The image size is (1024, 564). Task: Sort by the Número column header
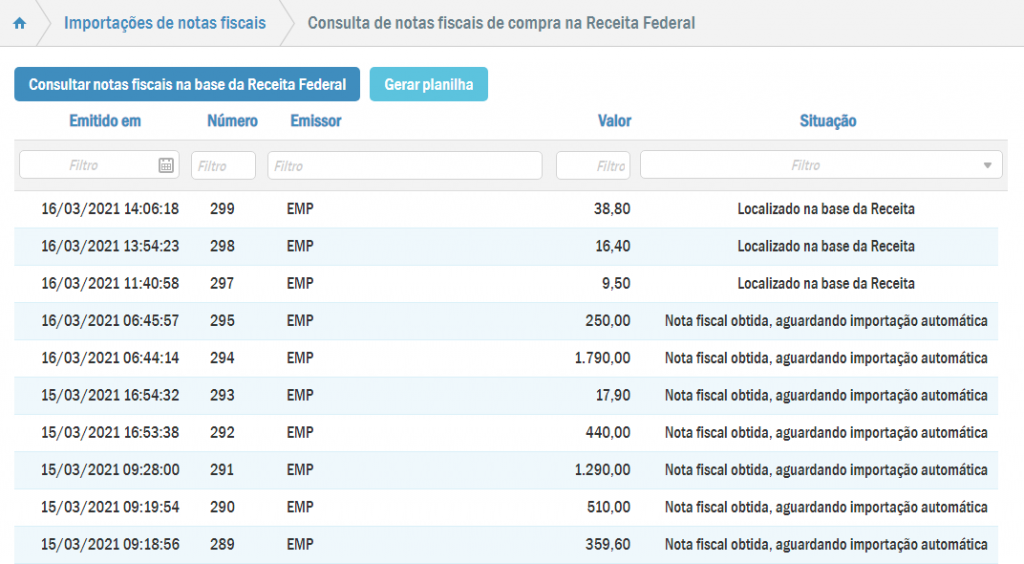click(x=232, y=121)
